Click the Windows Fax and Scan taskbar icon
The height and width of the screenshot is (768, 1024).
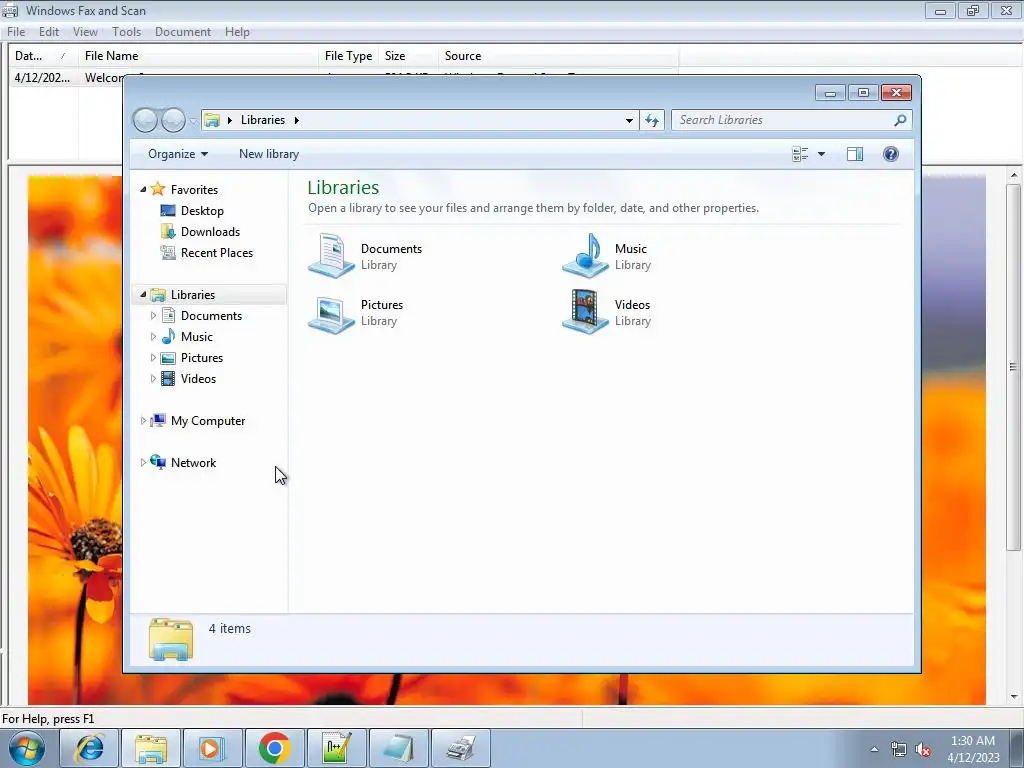tap(461, 748)
